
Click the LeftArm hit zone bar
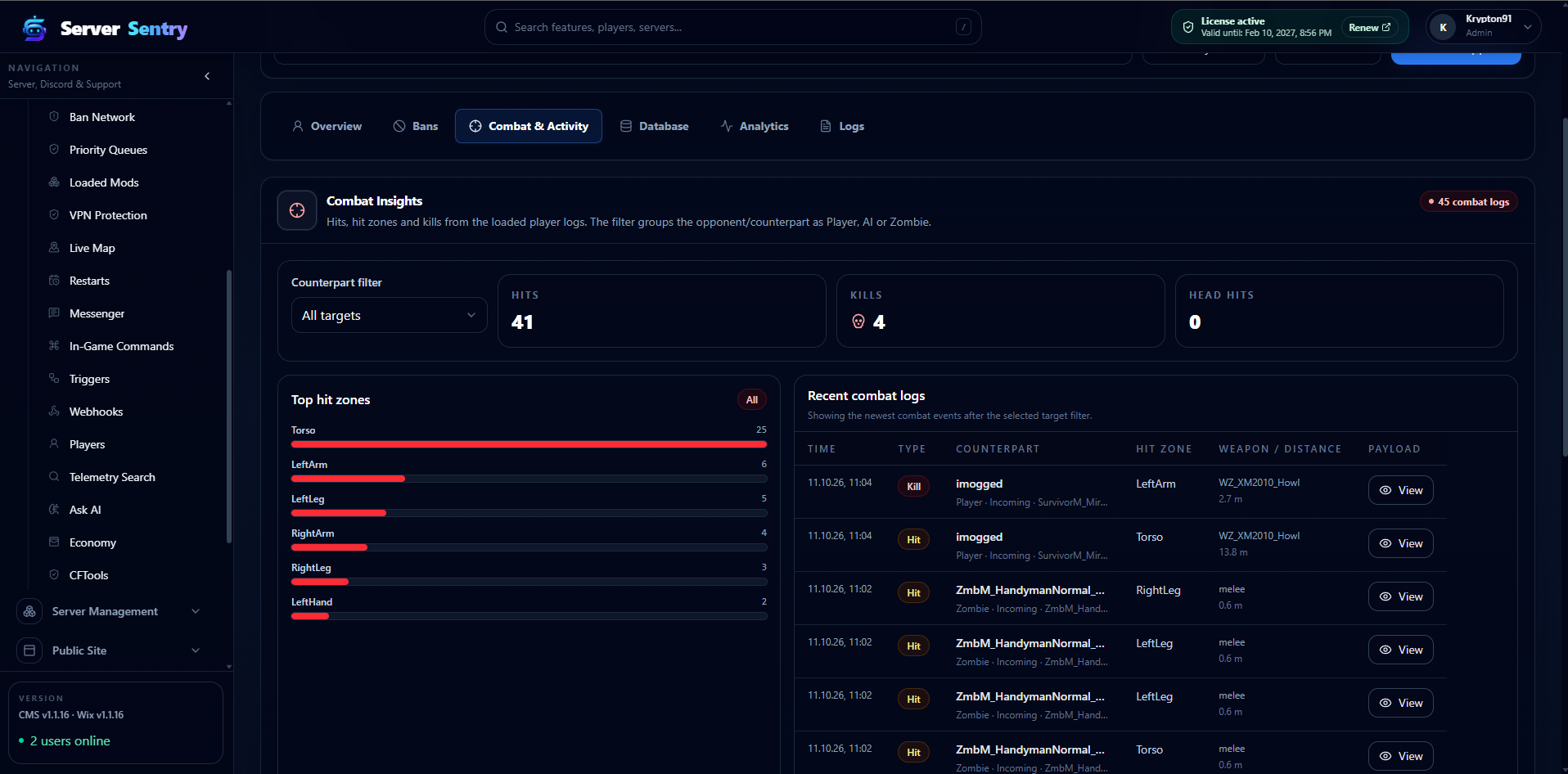529,479
